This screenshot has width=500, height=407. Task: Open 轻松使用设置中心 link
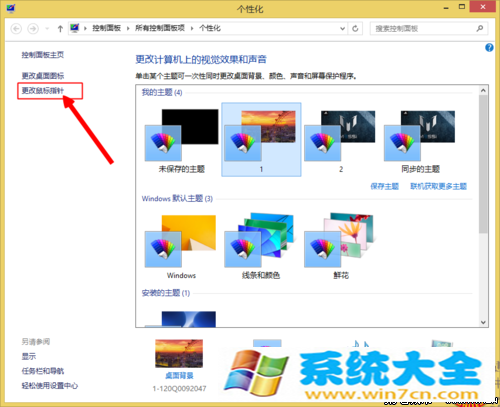tap(50, 386)
